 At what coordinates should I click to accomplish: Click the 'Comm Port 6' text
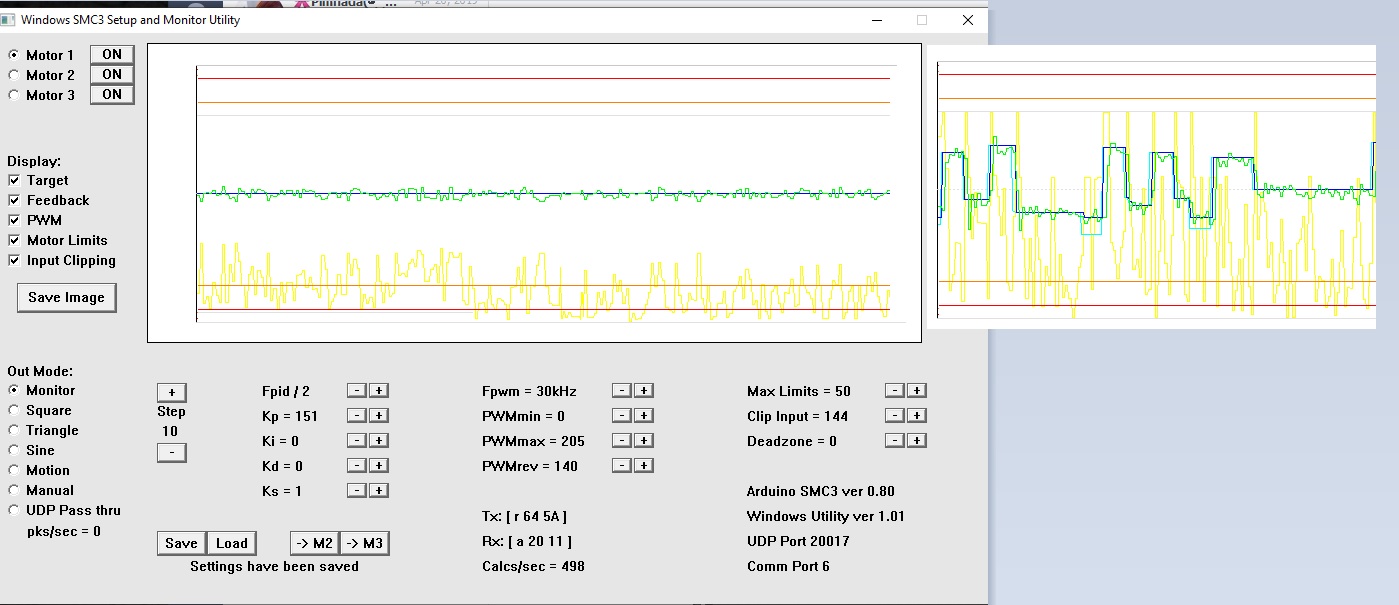point(788,567)
